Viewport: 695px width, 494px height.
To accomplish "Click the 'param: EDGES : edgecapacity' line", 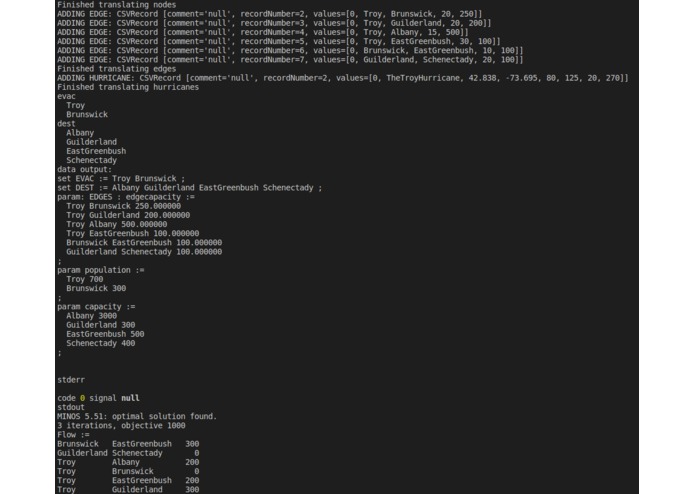I will pyautogui.click(x=126, y=197).
